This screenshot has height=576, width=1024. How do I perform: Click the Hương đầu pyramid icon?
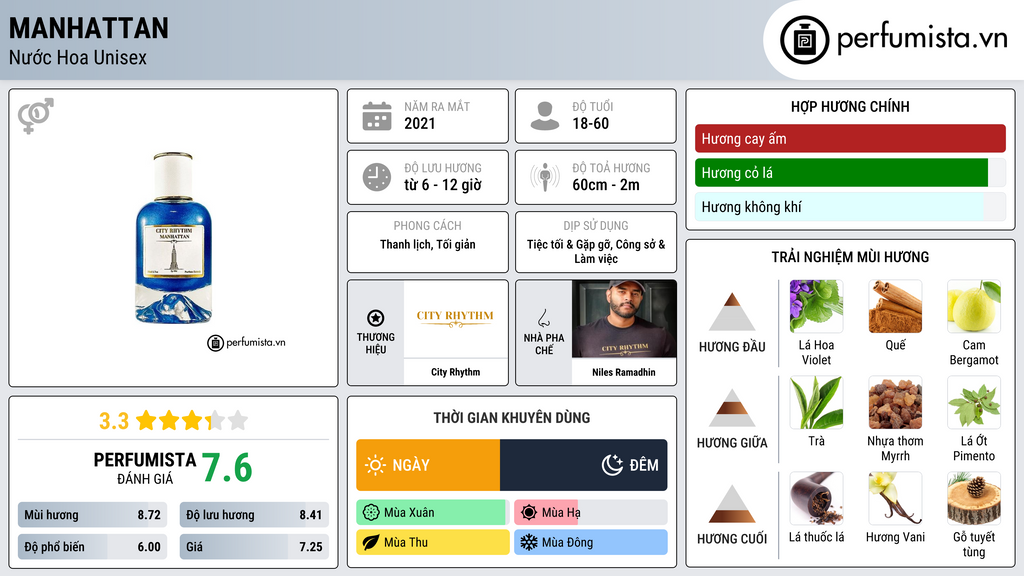pos(732,312)
